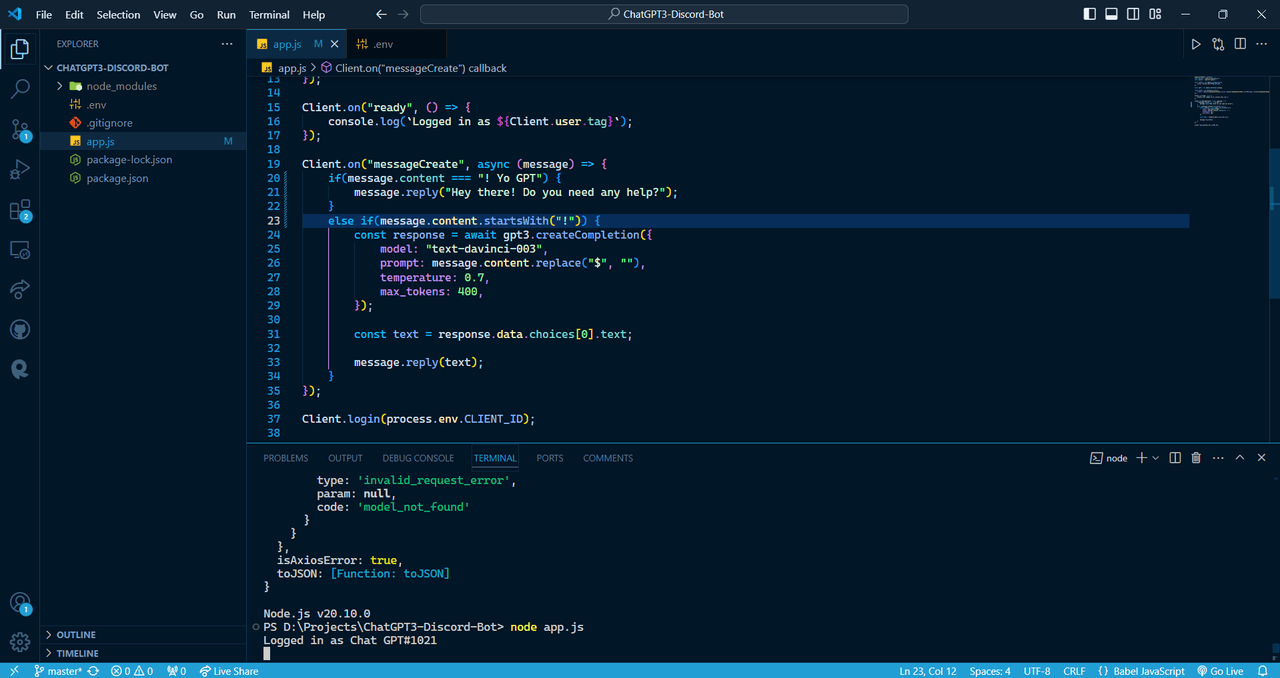This screenshot has height=678, width=1280.
Task: Open the Extensions view
Action: (x=20, y=210)
